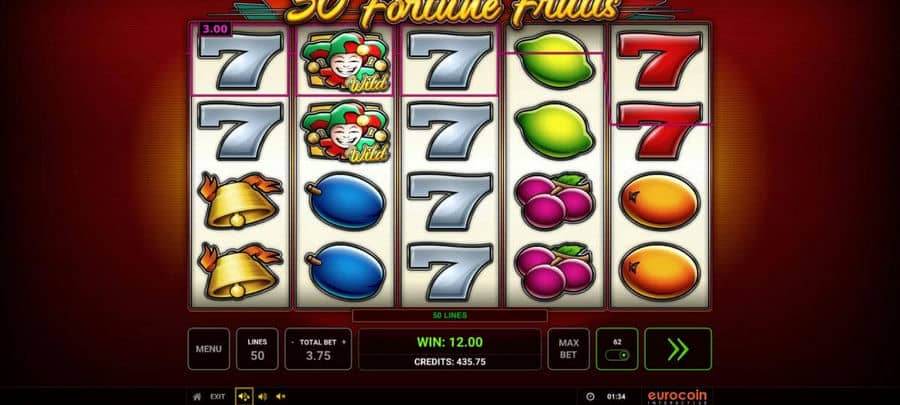Click the 3.00 payline win label
Screen dimensions: 900x405
(x=215, y=29)
